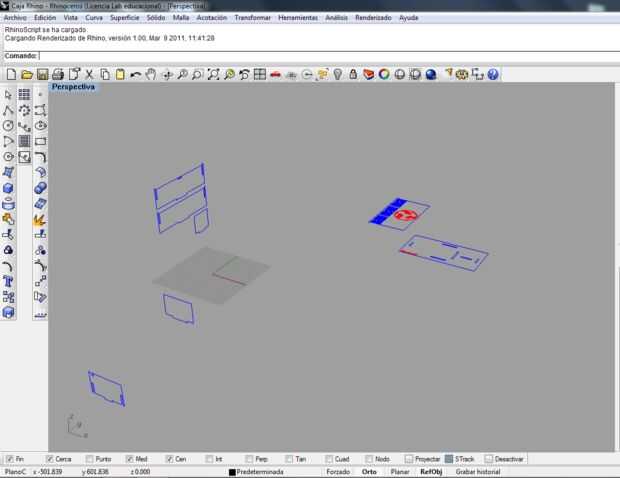Open the Transformar menu
The image size is (620, 478).
[252, 18]
